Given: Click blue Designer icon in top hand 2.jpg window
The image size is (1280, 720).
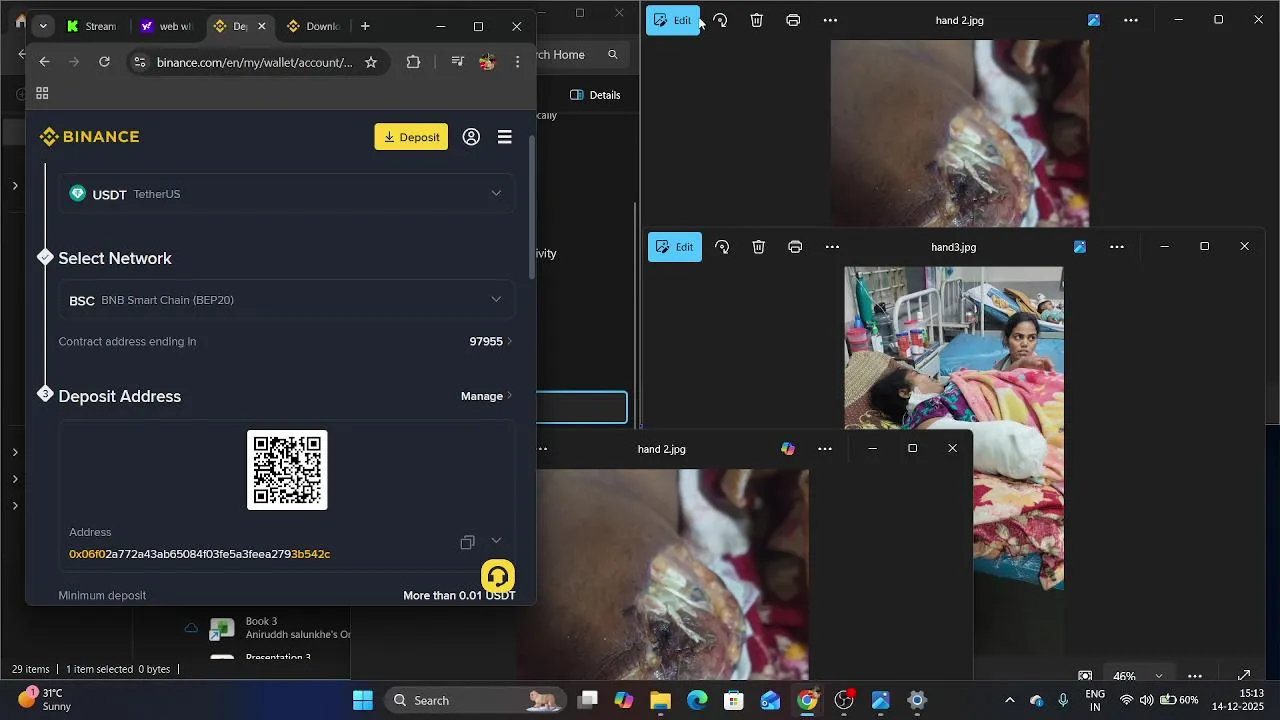Looking at the screenshot, I should point(1094,20).
